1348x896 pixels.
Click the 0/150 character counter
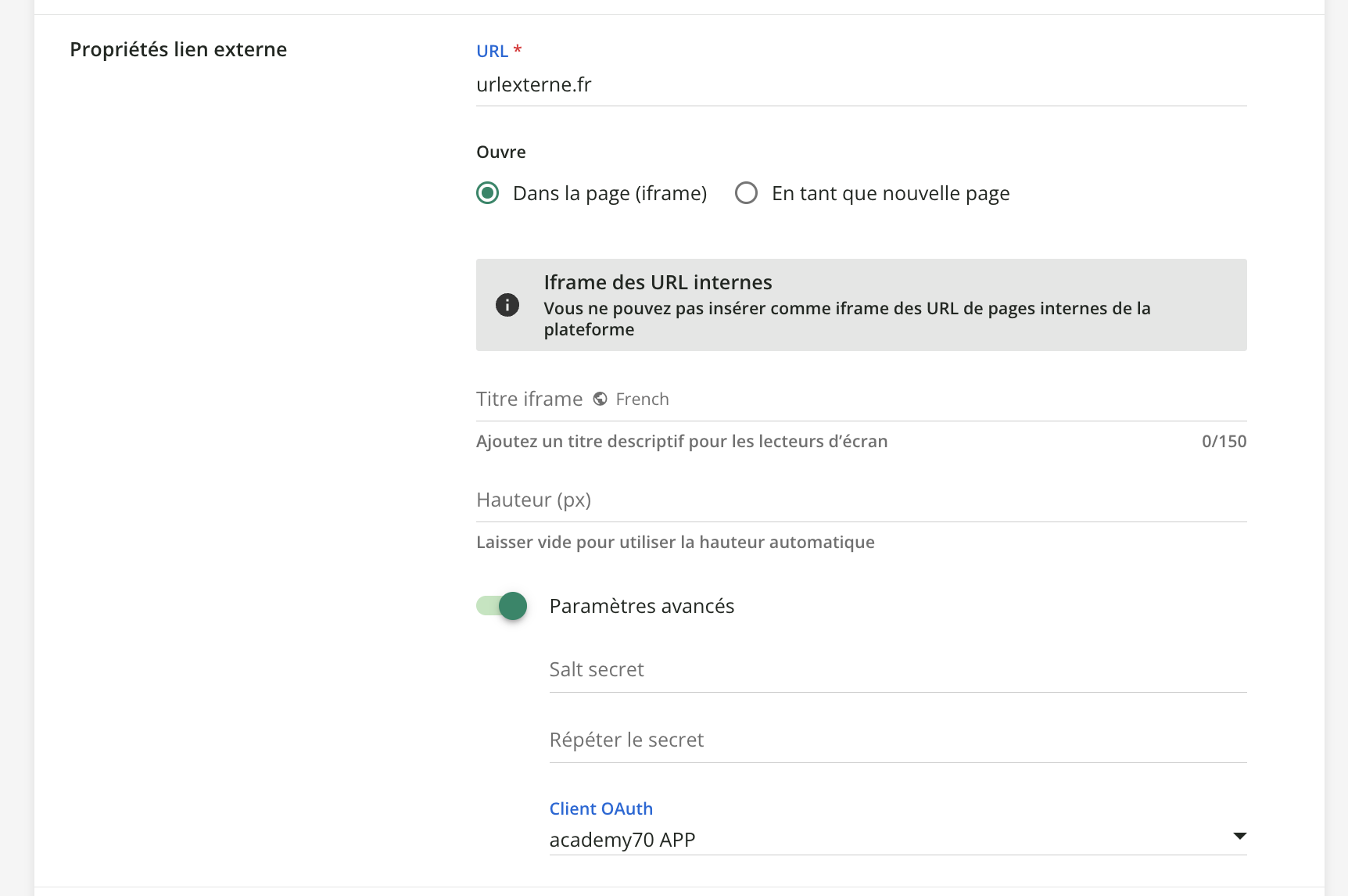point(1224,441)
